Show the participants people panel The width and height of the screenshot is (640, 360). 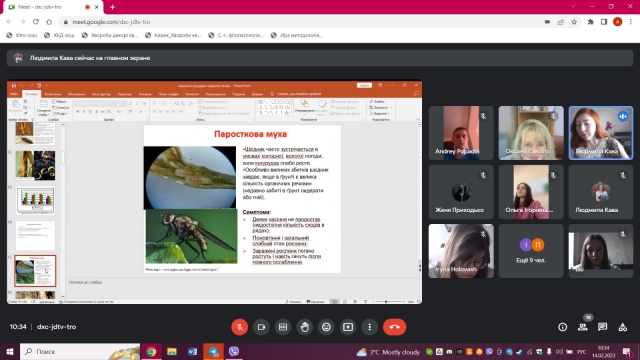click(583, 327)
